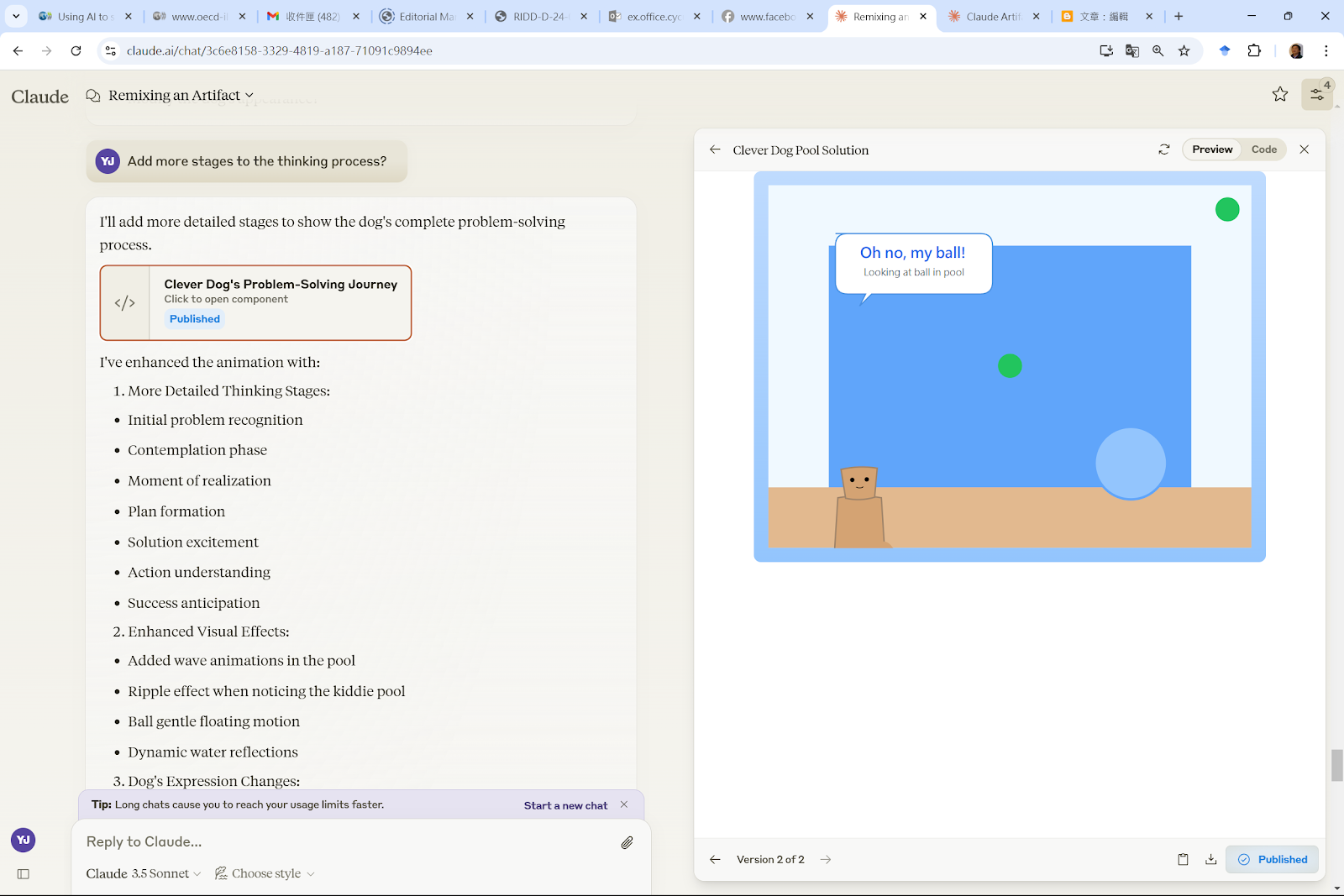Click the Claude logo
Screen dimensions: 1344x896
pos(40,97)
